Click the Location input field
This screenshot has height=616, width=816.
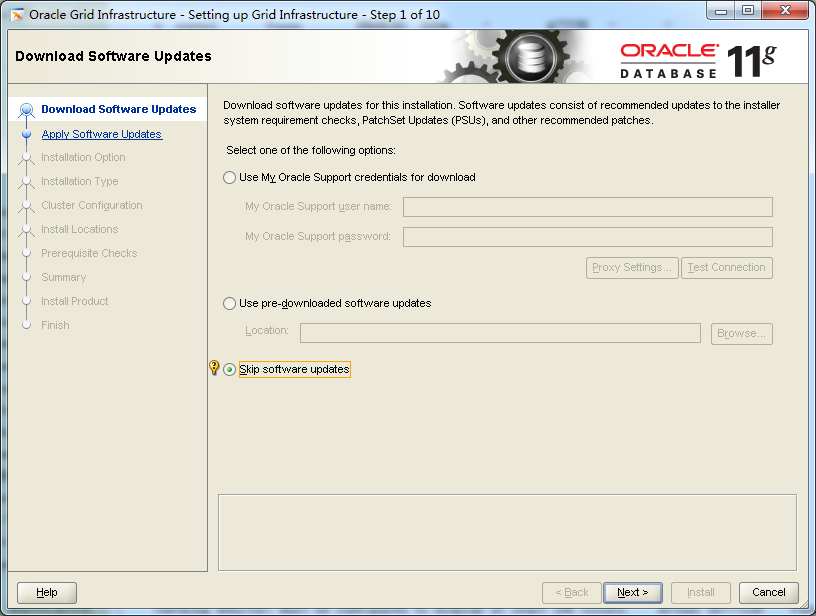500,333
